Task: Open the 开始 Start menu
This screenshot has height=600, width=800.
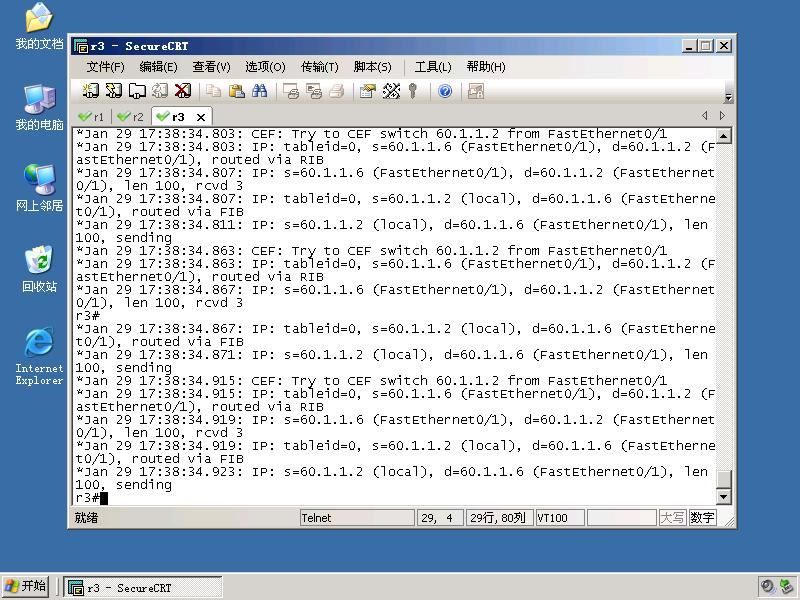Action: [x=26, y=586]
